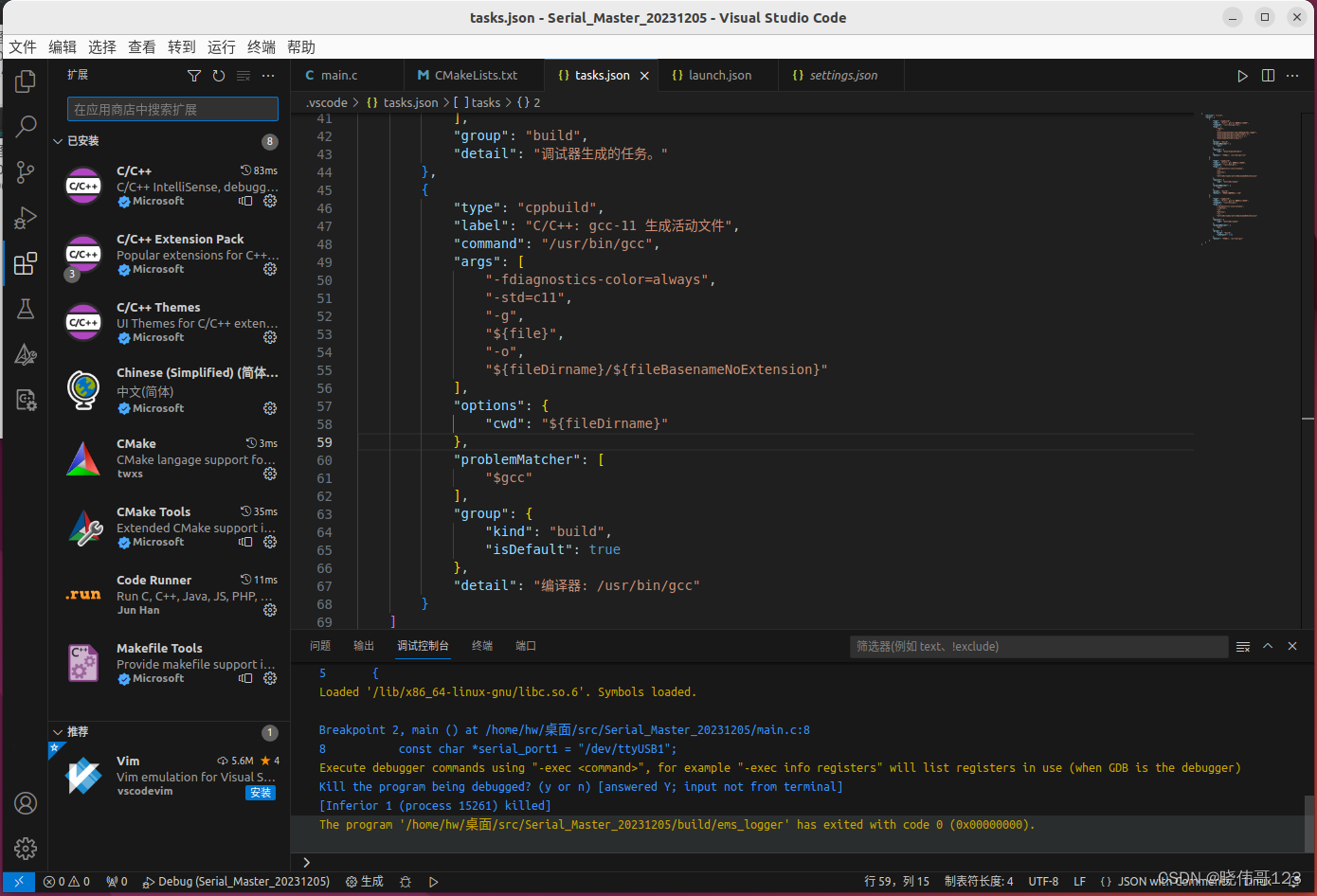The height and width of the screenshot is (896, 1317).
Task: Click line and column position indicator
Action: coord(896,882)
